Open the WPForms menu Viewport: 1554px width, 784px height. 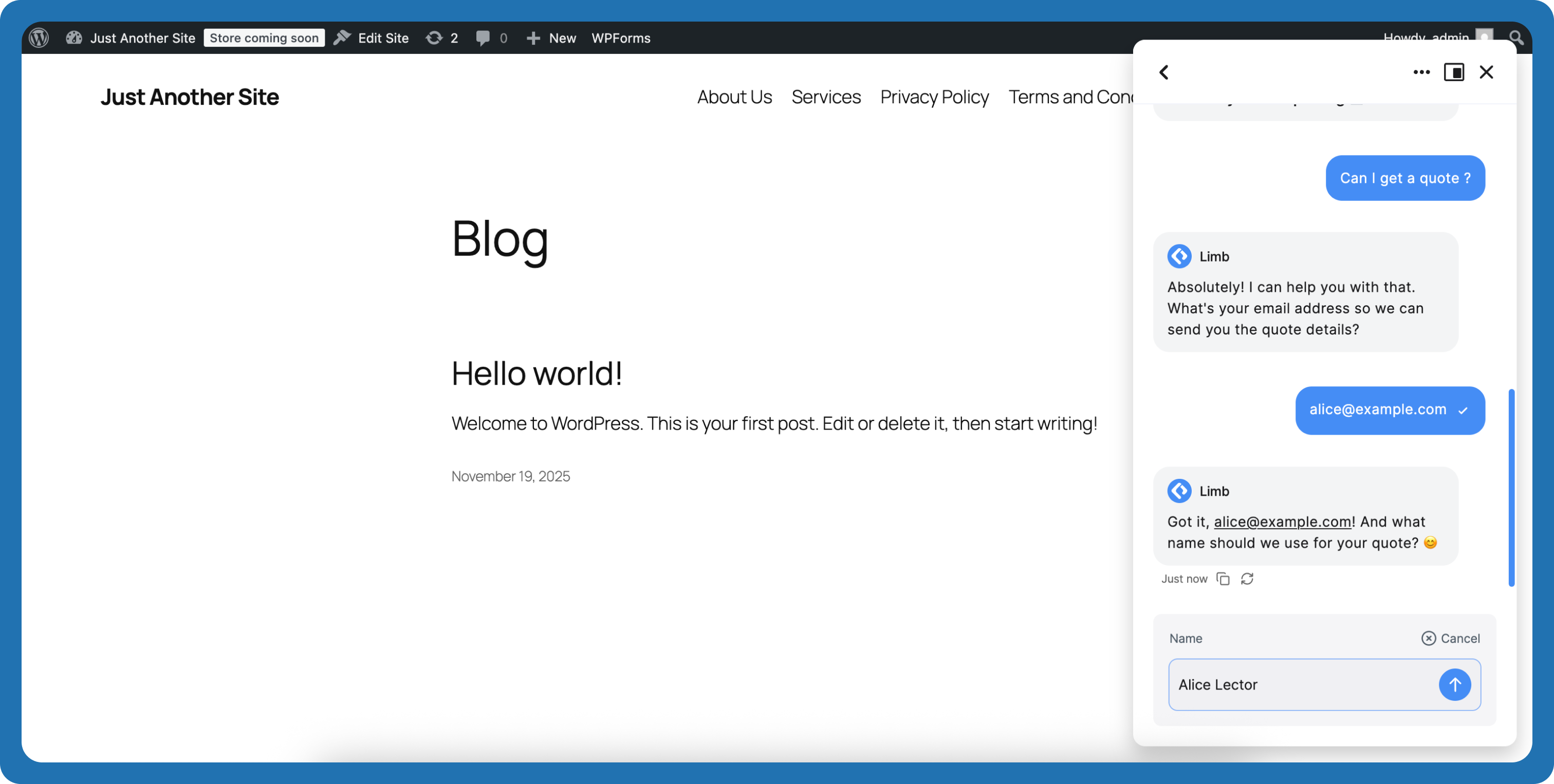click(621, 38)
